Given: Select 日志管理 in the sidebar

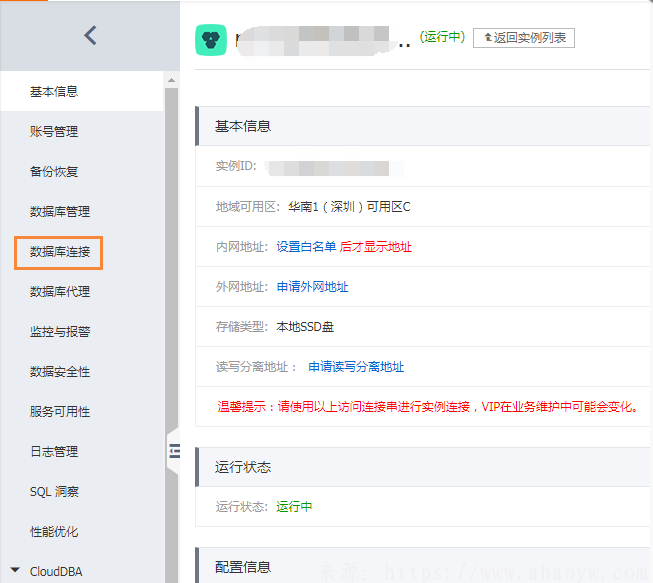Looking at the screenshot, I should [54, 452].
